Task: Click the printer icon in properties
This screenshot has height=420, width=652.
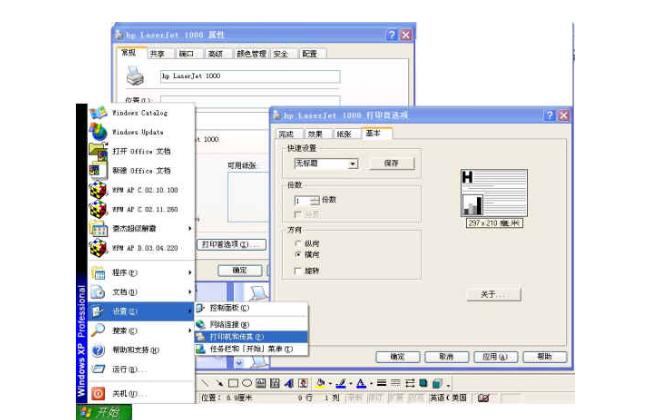Action: click(135, 76)
